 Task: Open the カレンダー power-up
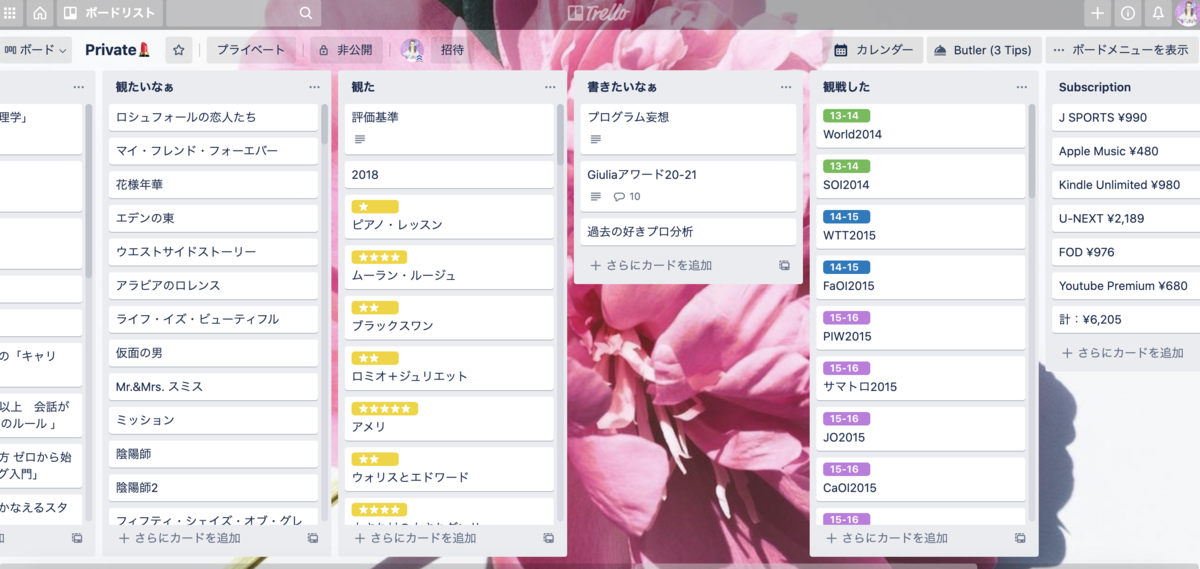tap(874, 50)
